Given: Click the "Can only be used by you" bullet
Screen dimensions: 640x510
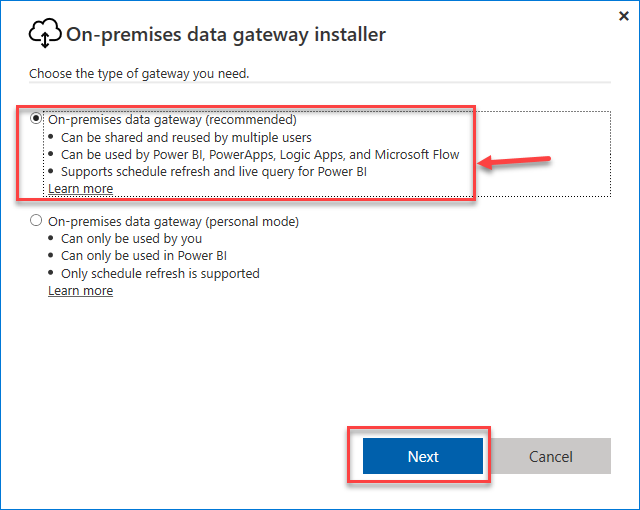Looking at the screenshot, I should click(131, 239).
